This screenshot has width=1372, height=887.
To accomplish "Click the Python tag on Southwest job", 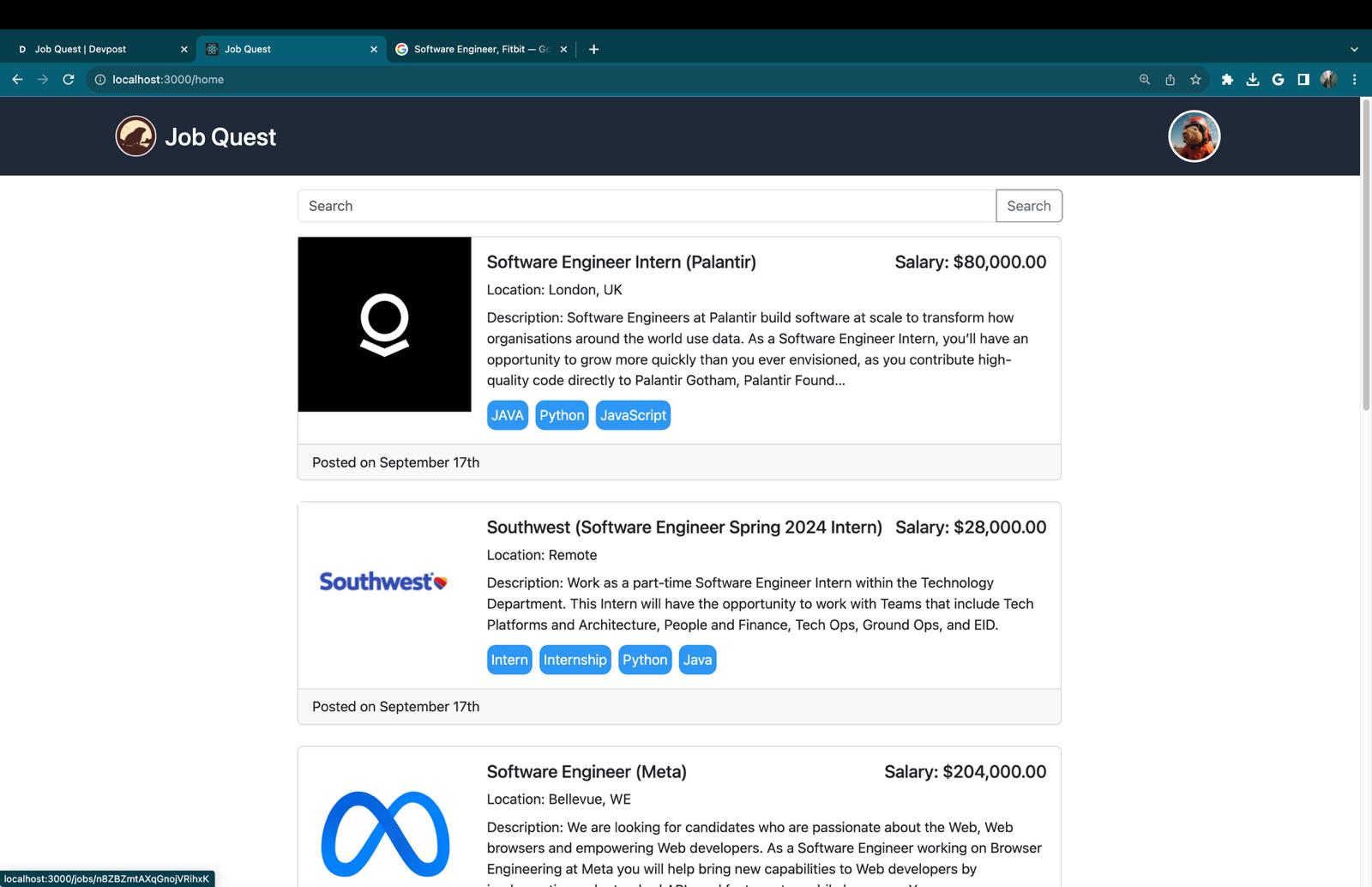I will 645,660.
